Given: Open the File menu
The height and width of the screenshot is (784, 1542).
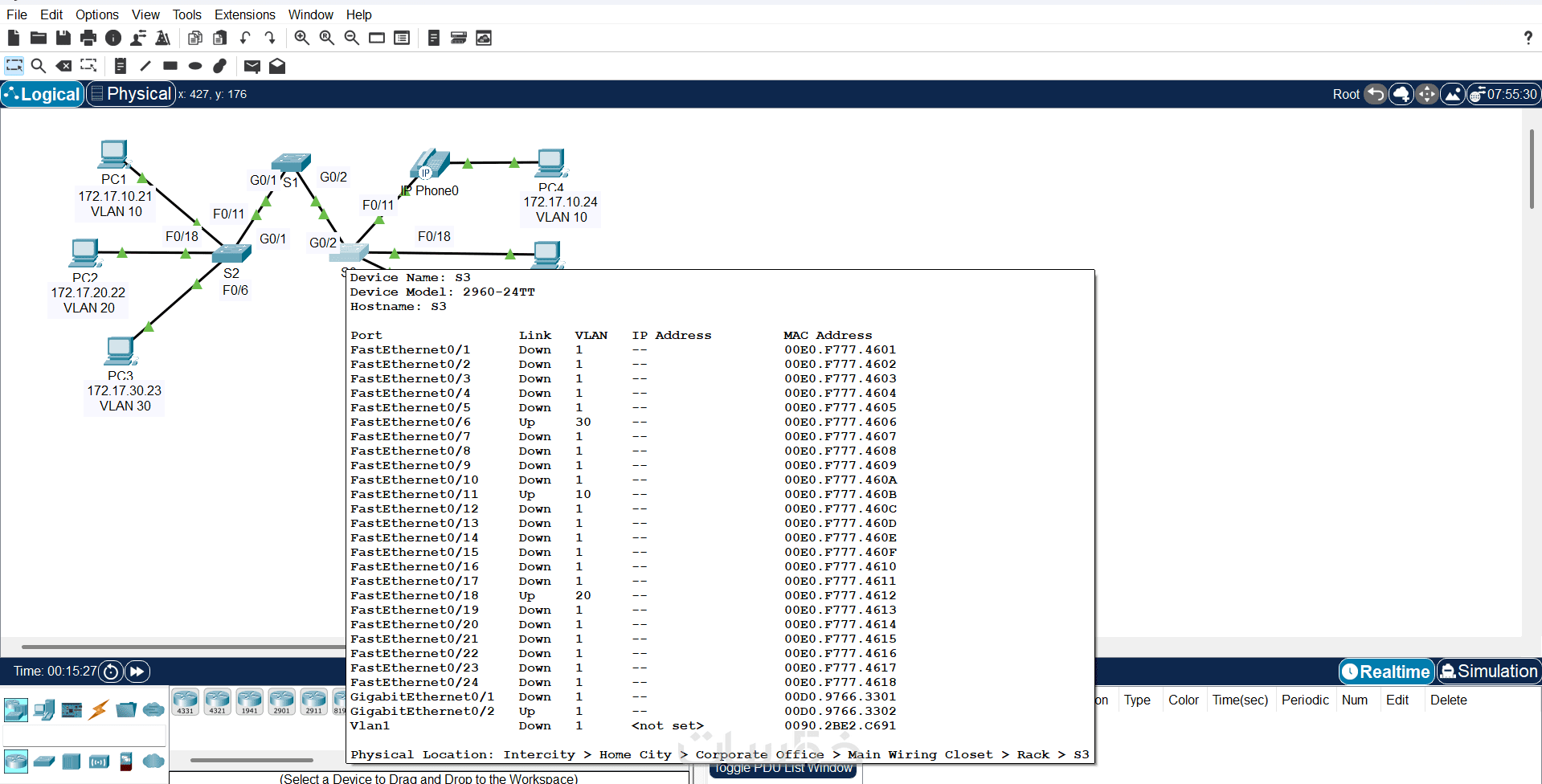Looking at the screenshot, I should click(x=17, y=14).
